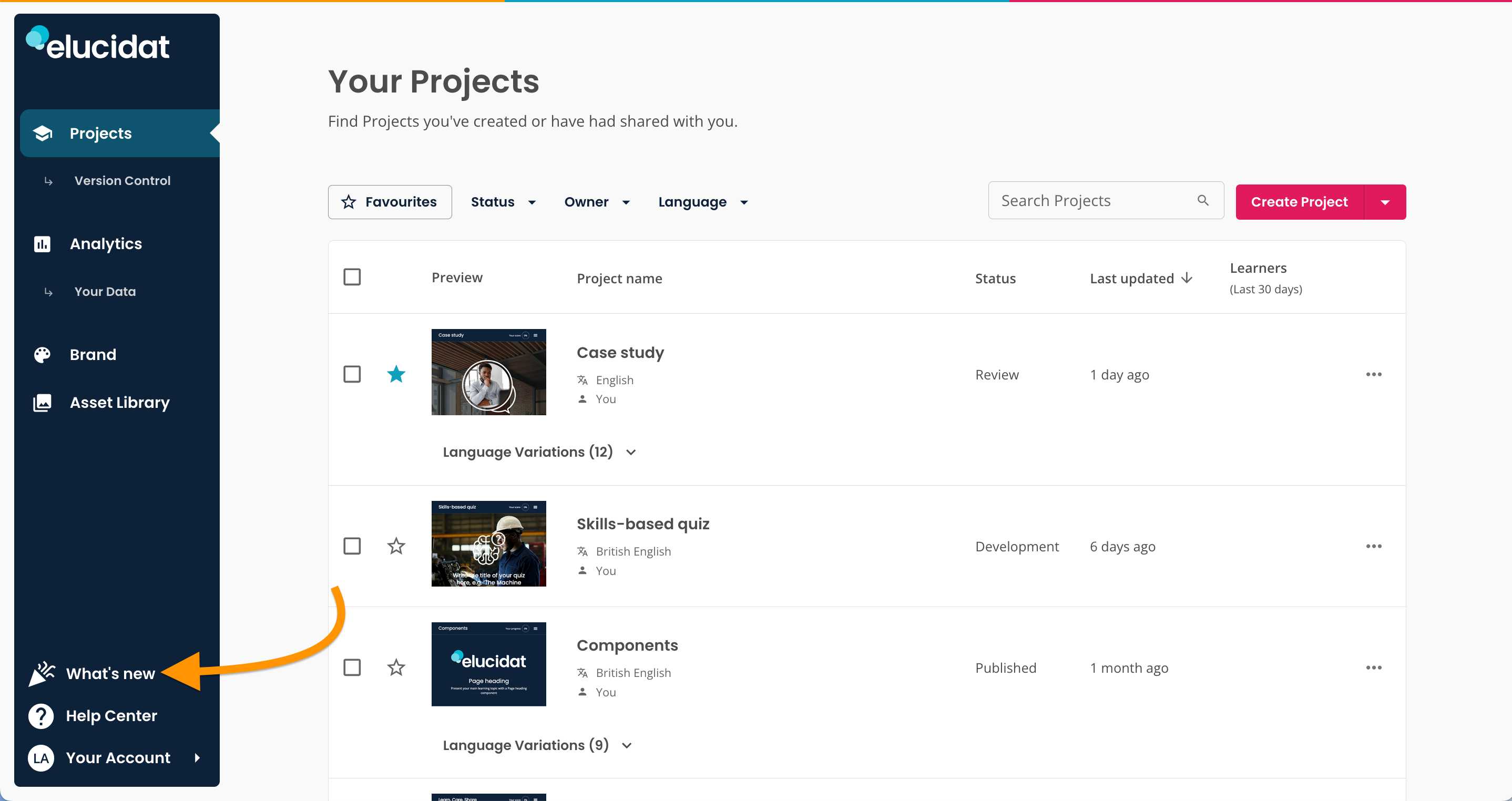1512x801 pixels.
Task: Select the Components project checkbox
Action: (x=352, y=668)
